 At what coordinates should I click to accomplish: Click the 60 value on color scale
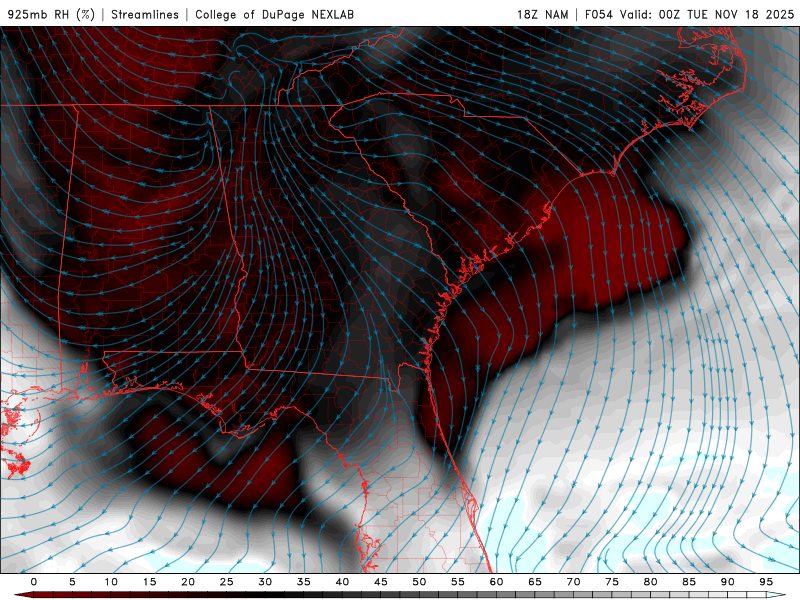click(496, 582)
